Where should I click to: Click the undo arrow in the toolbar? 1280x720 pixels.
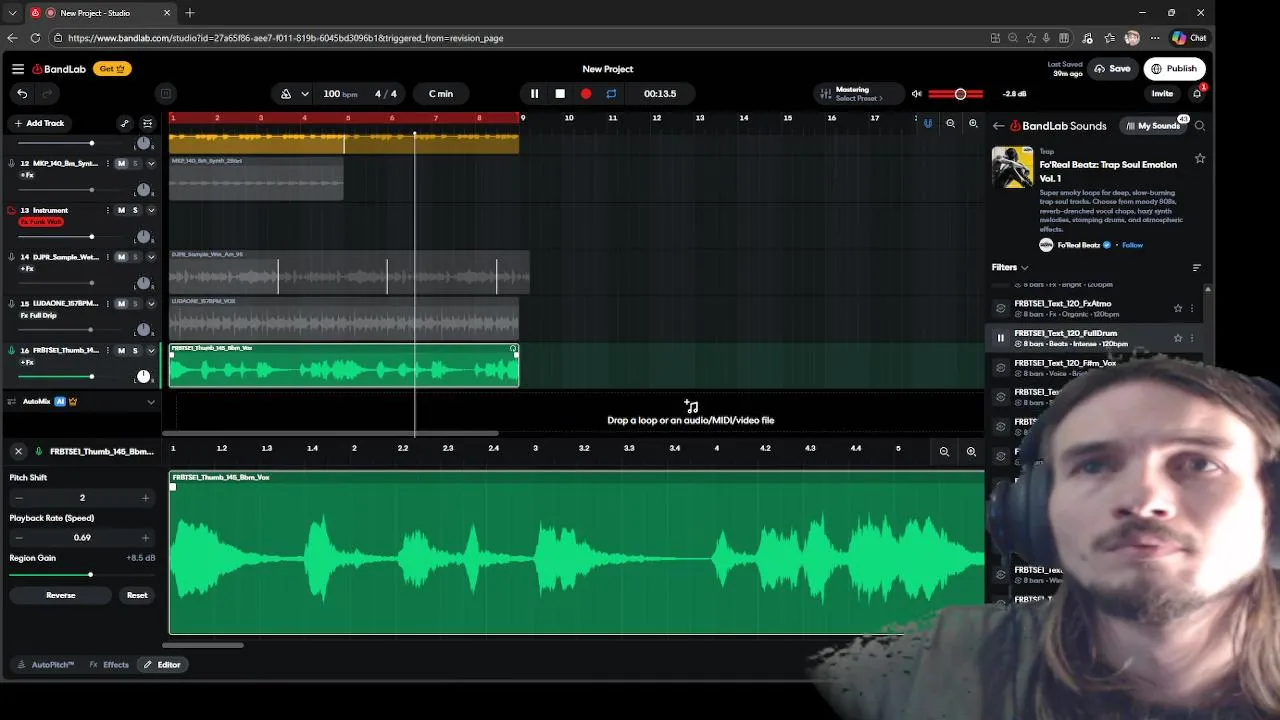[x=22, y=94]
